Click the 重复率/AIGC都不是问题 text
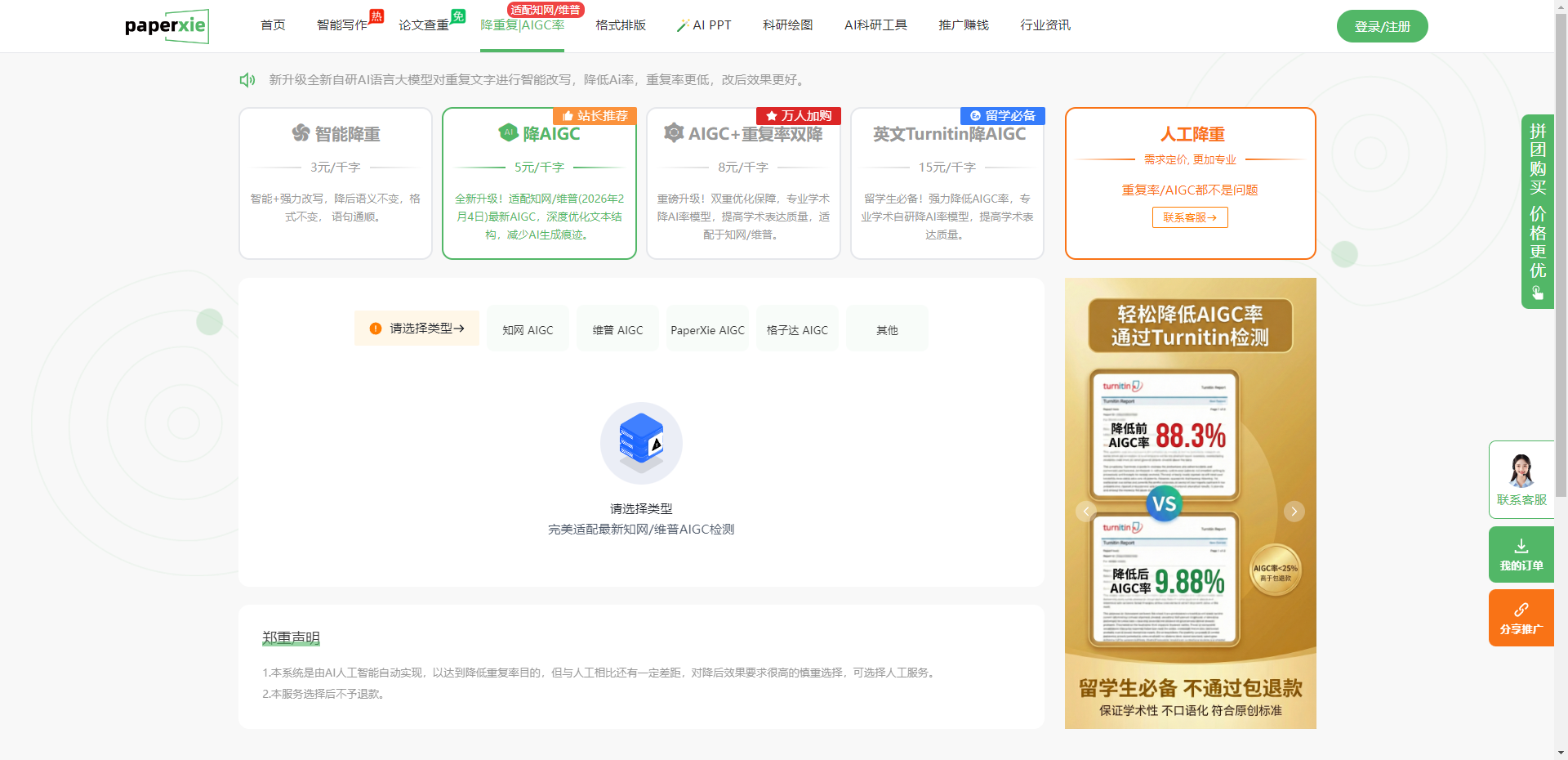 point(1190,190)
